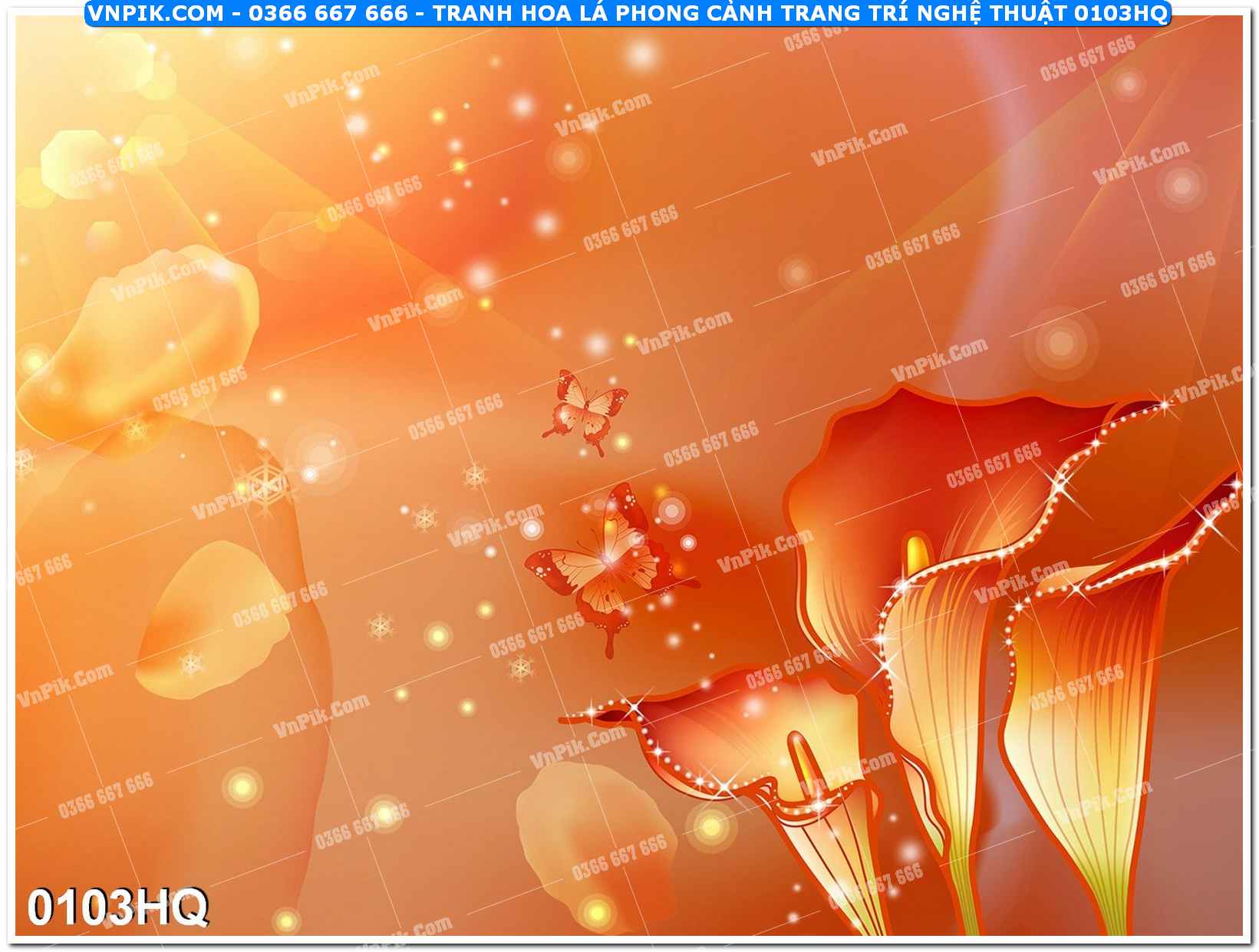Click the pale petal at bottom center
The height and width of the screenshot is (952, 1259).
pyautogui.click(x=591, y=836)
